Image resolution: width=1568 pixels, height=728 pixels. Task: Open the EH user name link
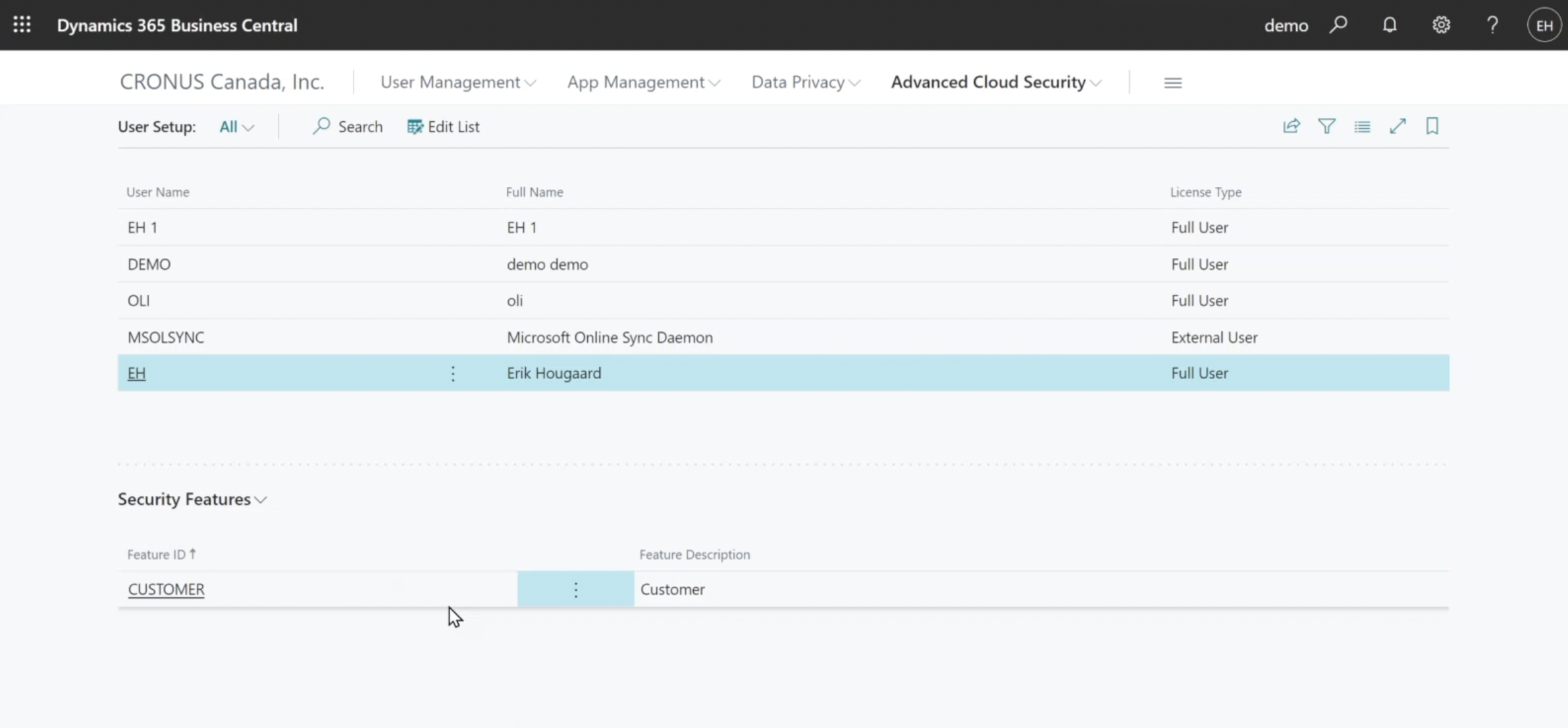[x=136, y=373]
